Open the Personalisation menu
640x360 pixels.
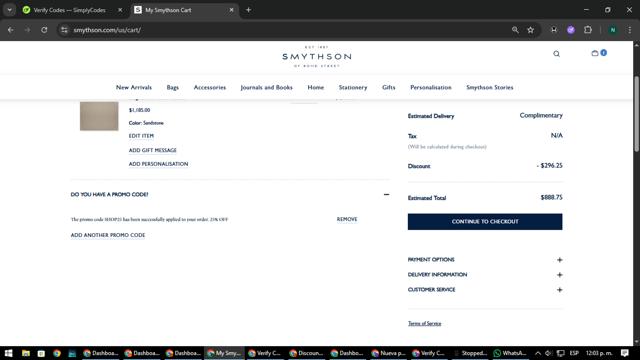431,87
